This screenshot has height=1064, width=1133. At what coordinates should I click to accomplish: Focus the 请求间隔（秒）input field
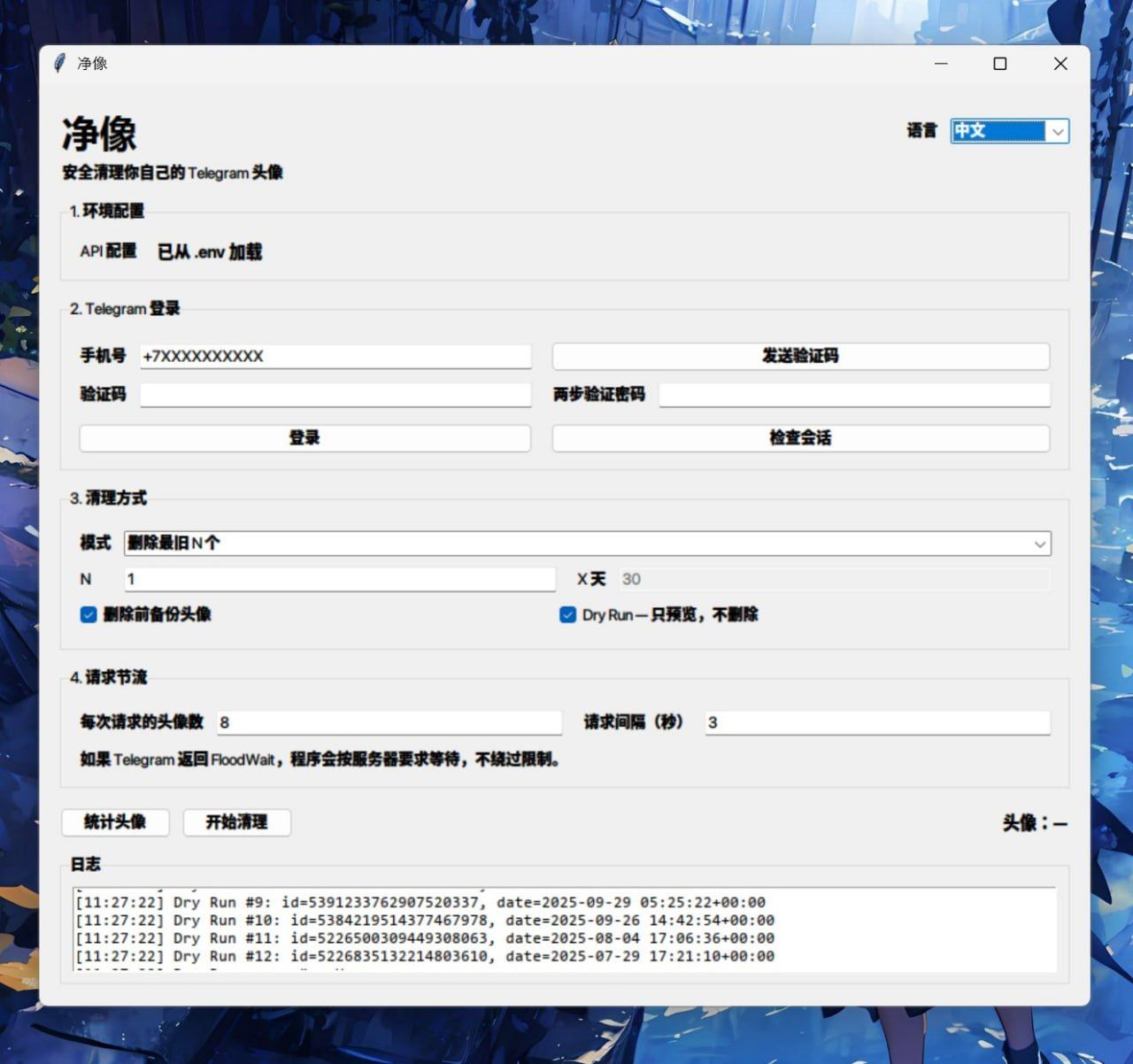pyautogui.click(x=878, y=722)
